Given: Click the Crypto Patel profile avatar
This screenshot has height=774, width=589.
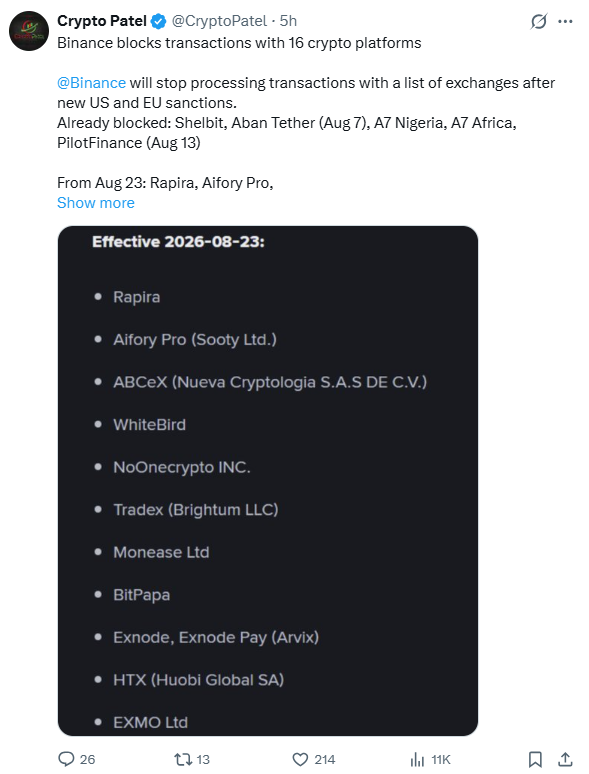Looking at the screenshot, I should [29, 31].
